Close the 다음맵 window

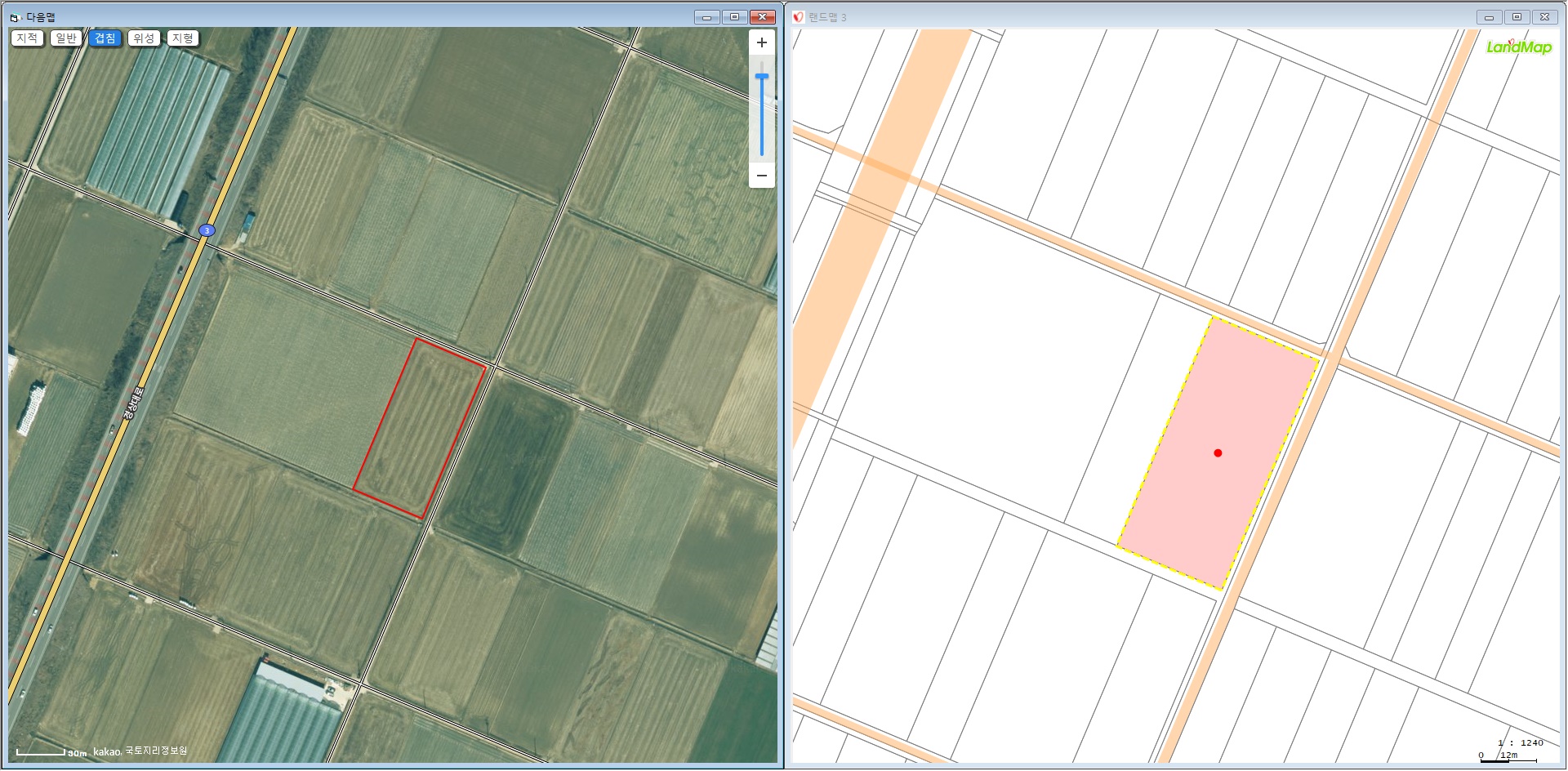point(762,17)
